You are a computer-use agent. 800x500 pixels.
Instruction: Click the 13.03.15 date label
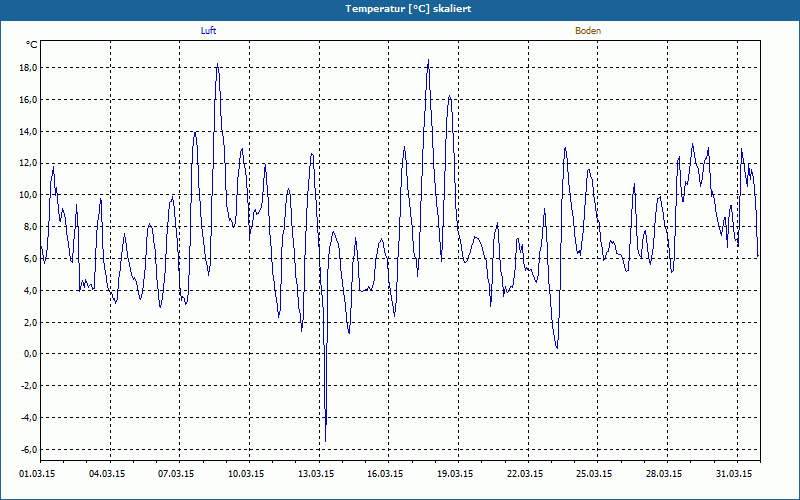[316, 474]
